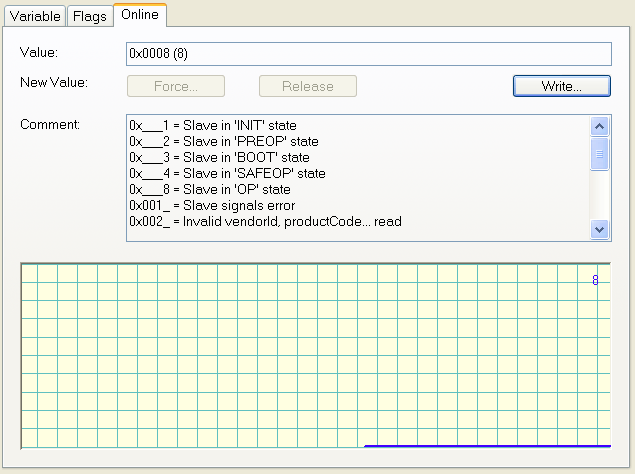The height and width of the screenshot is (474, 635).
Task: Click the "Slave signals error" comment line
Action: pyautogui.click(x=212, y=205)
